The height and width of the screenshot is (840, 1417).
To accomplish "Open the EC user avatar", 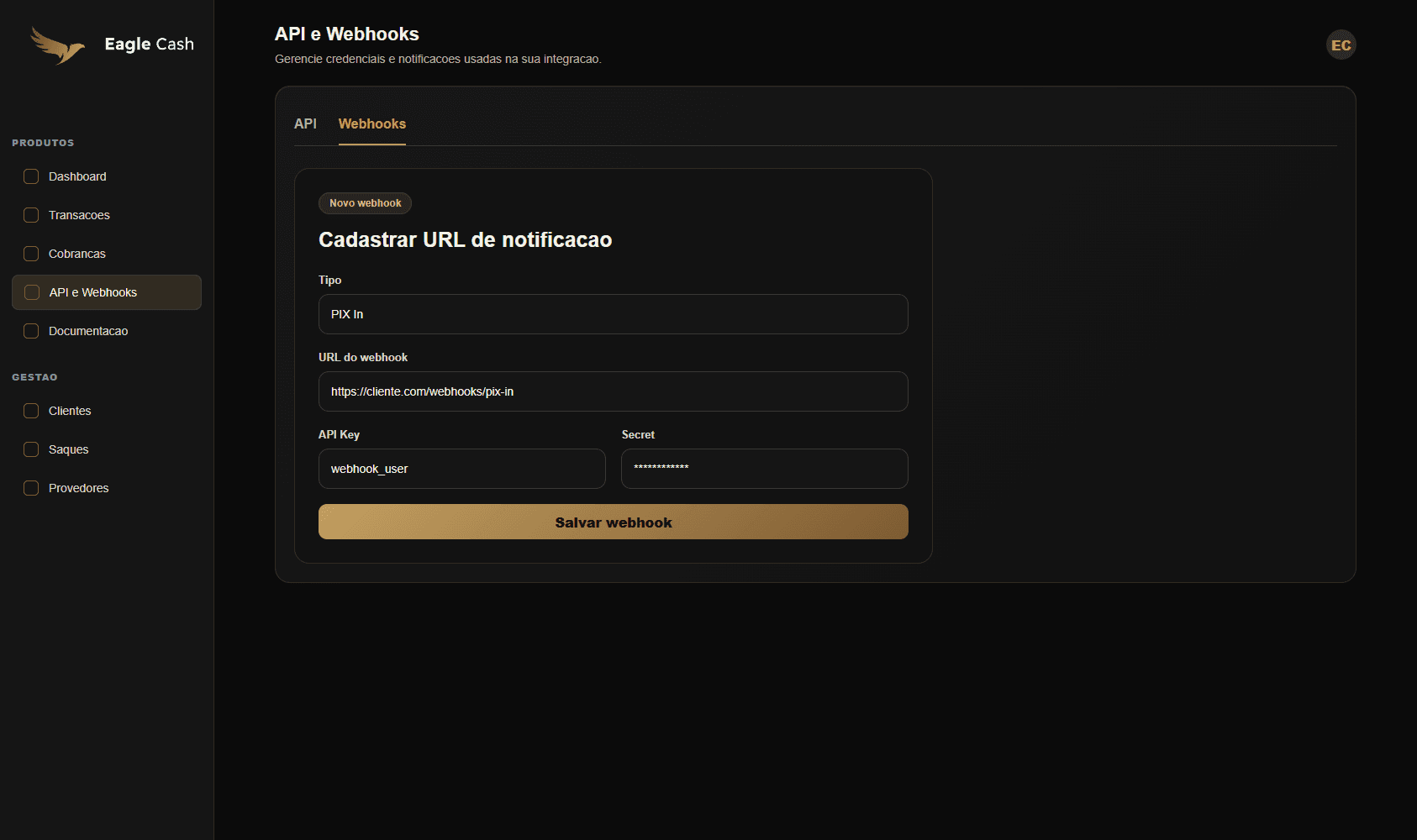I will pos(1341,45).
